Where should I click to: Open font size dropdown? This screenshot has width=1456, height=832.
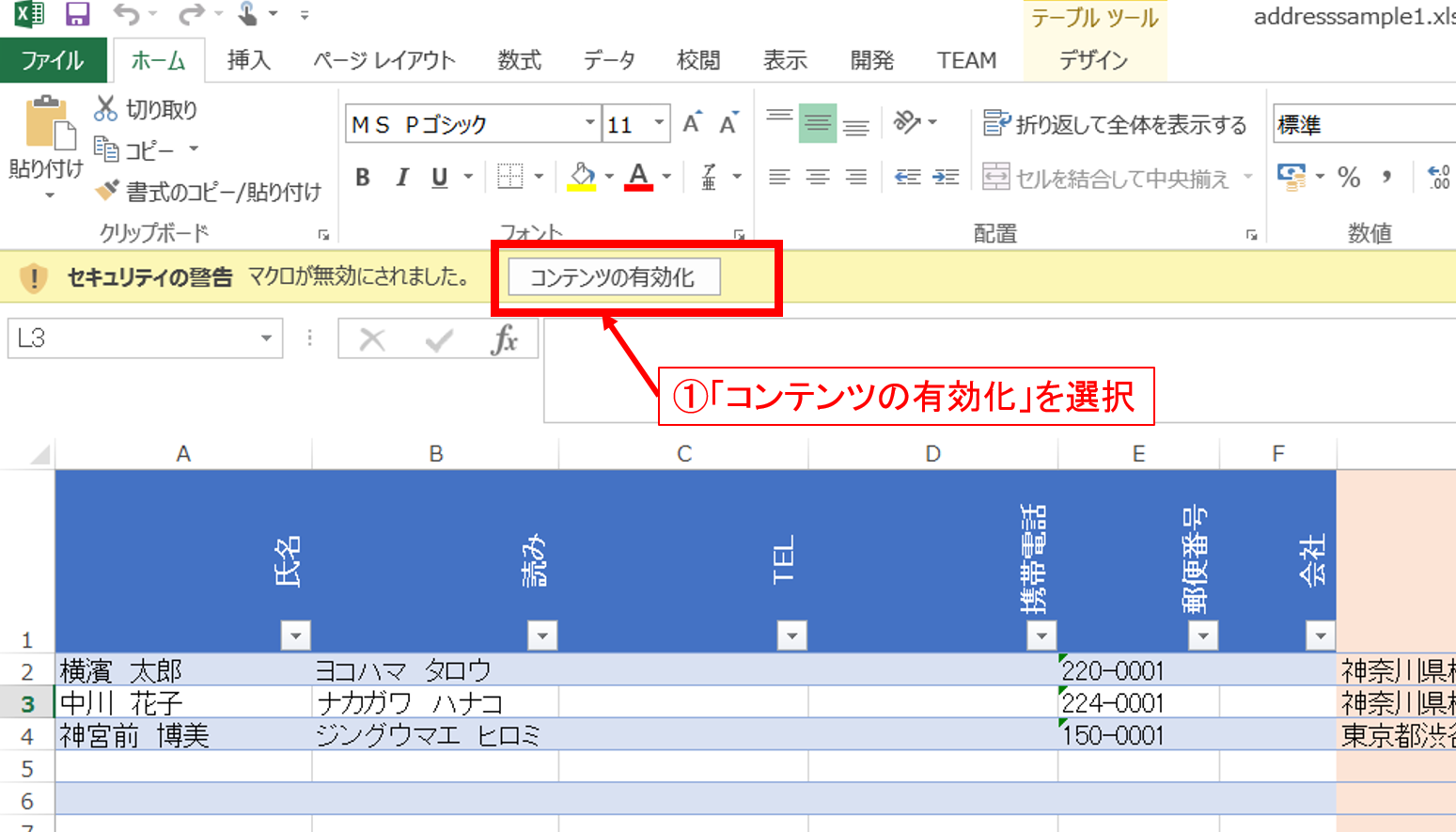659,123
